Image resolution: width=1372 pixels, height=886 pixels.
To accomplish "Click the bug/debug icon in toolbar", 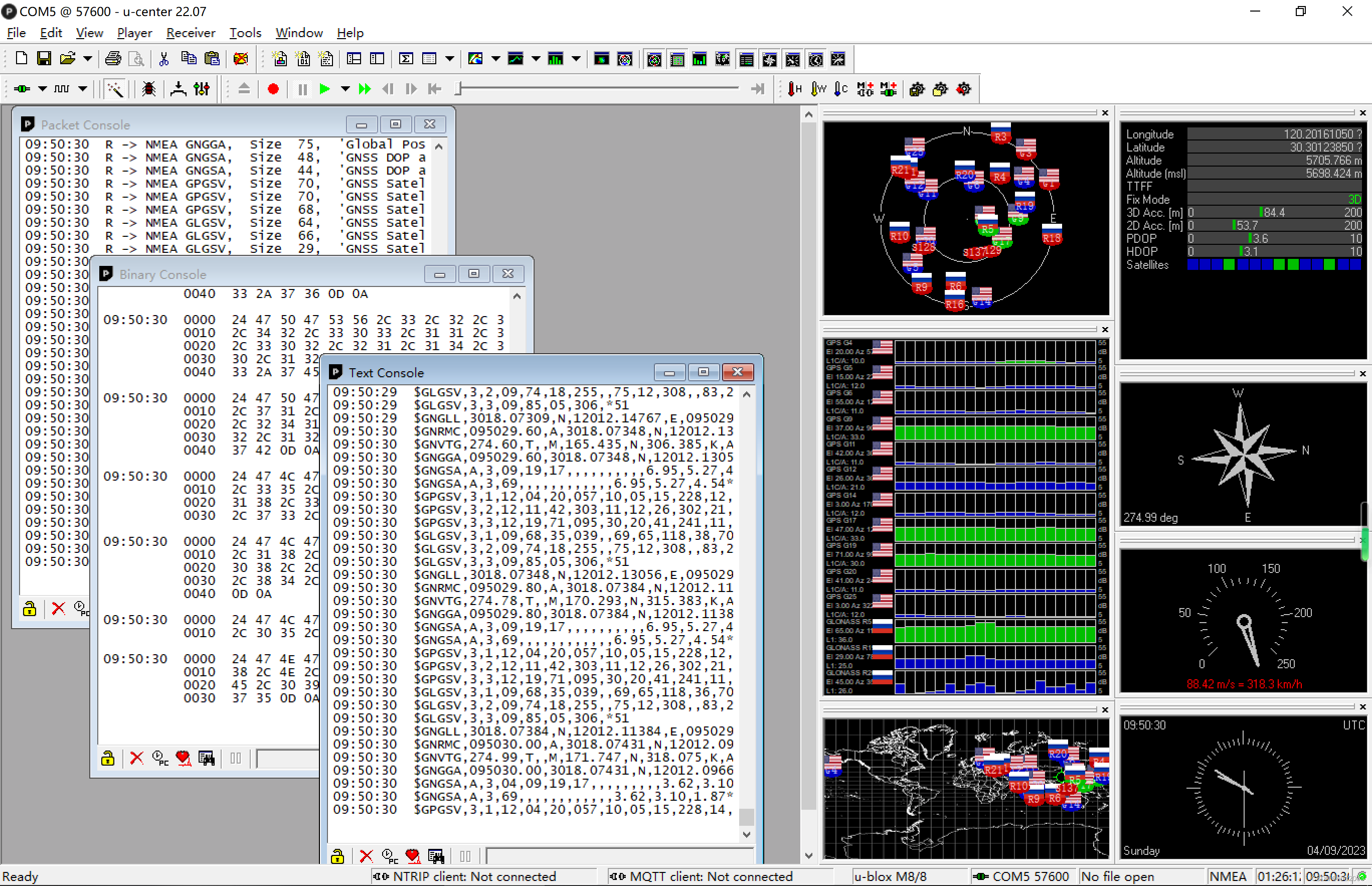I will point(148,89).
